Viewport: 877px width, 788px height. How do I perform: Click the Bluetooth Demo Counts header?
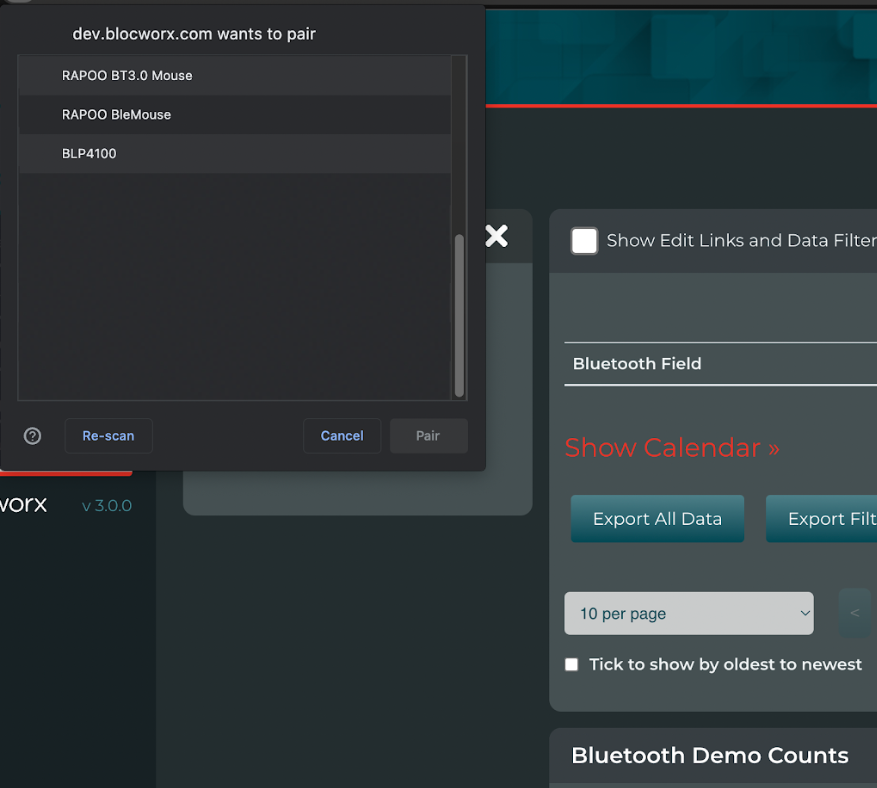pos(710,756)
